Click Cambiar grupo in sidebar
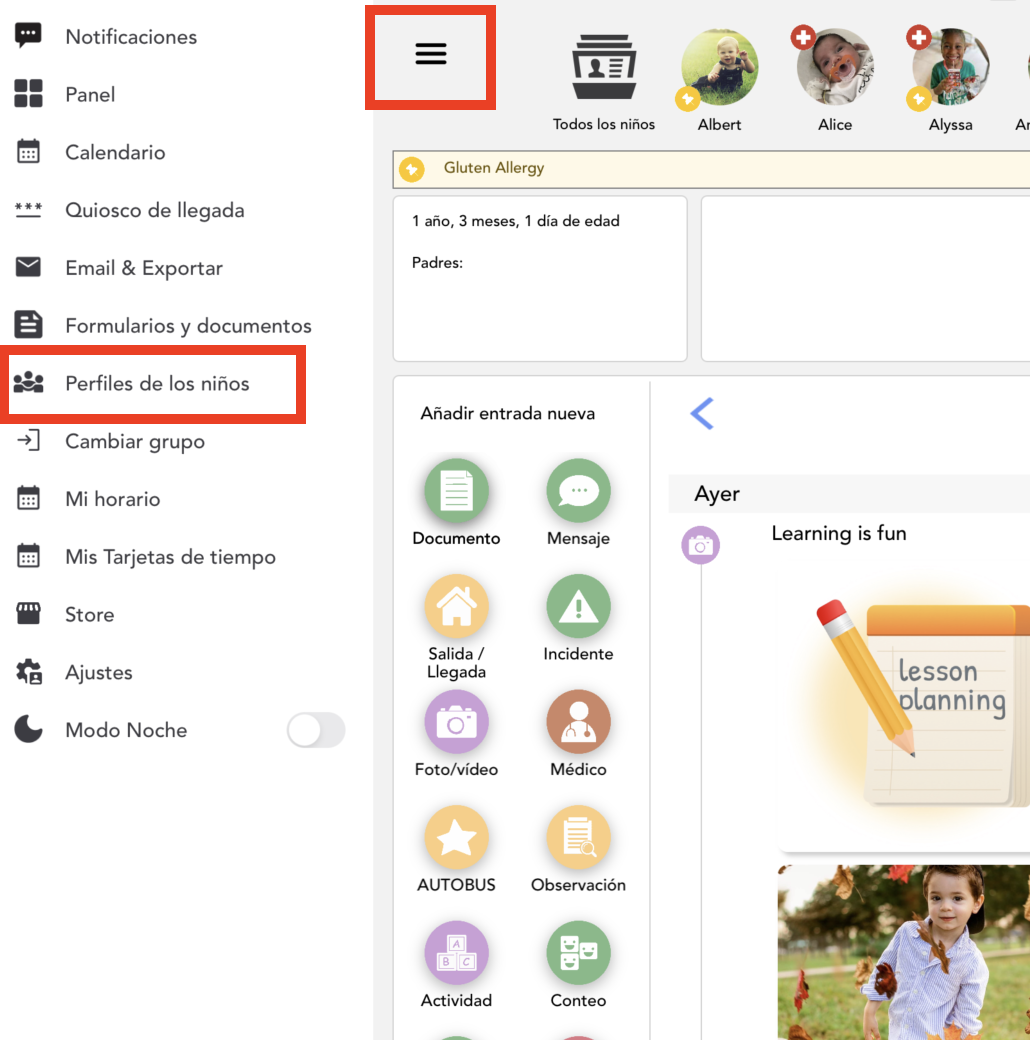This screenshot has width=1030, height=1040. point(135,441)
